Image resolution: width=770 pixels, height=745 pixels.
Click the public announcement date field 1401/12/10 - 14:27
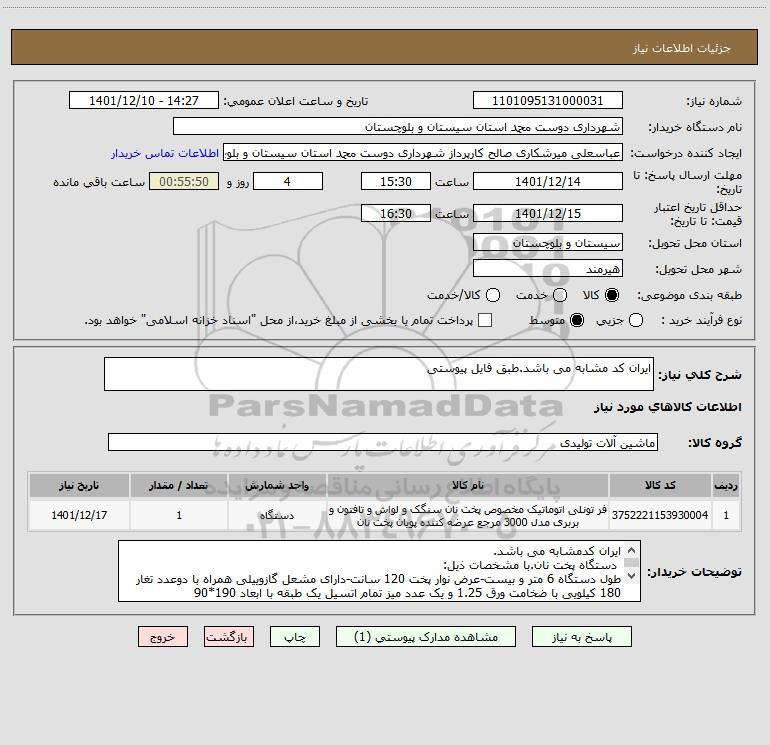tap(144, 101)
